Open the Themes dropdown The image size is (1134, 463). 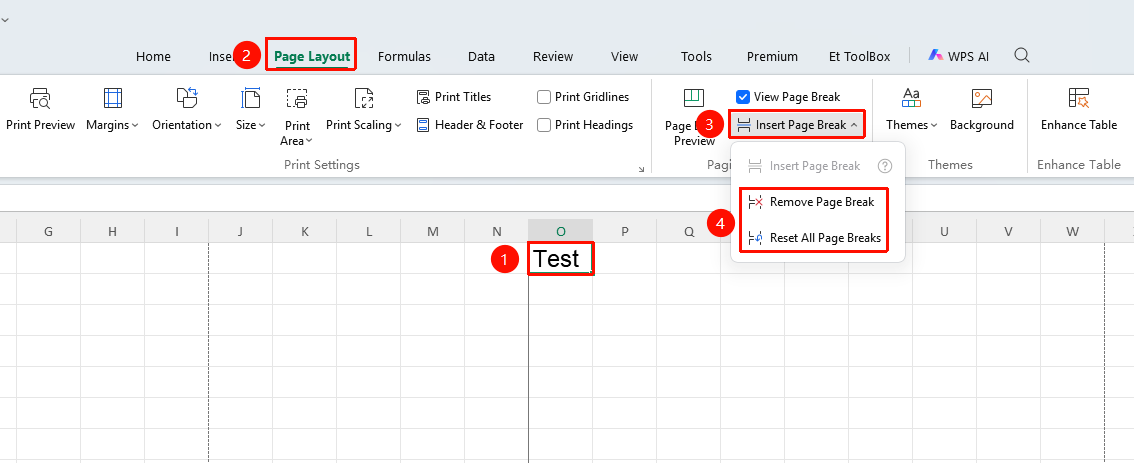pyautogui.click(x=911, y=109)
